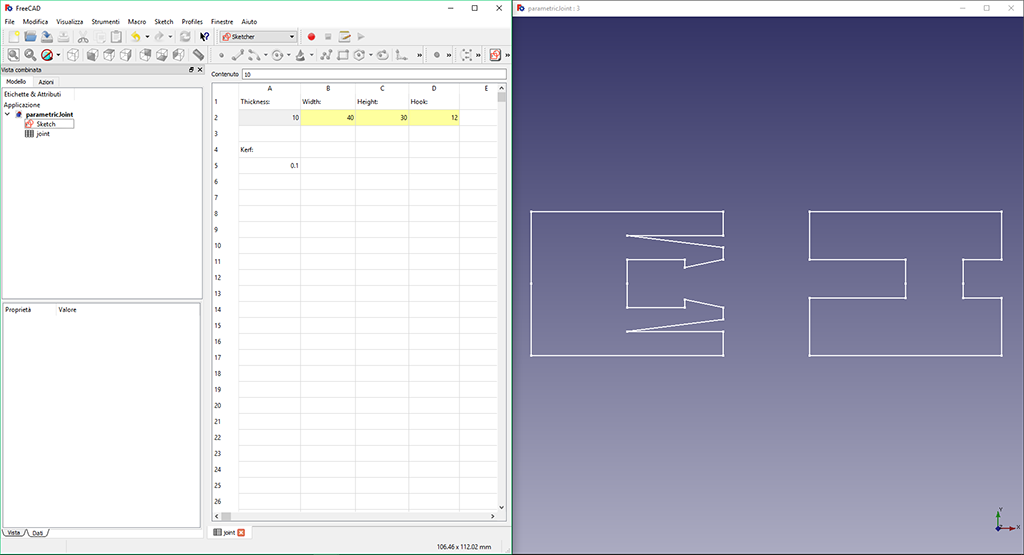Open the Modifica menu
This screenshot has width=1024, height=555.
tap(35, 22)
